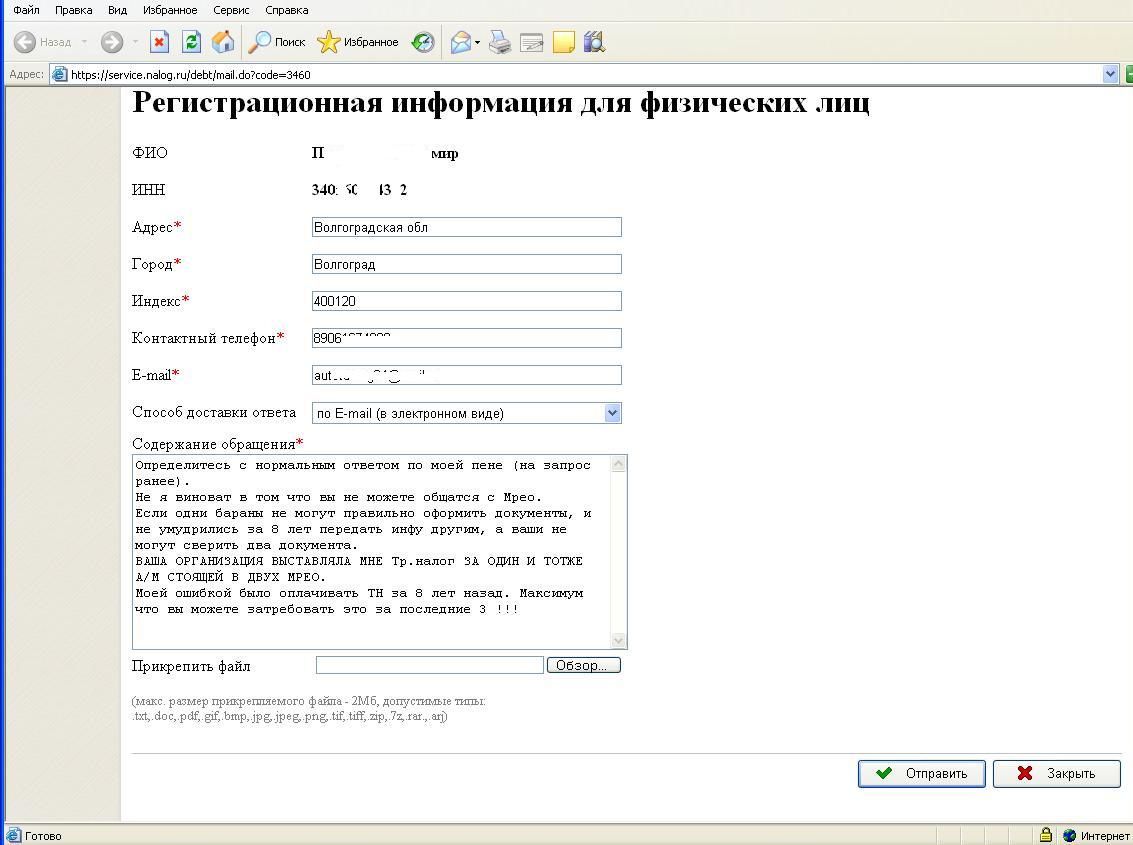Open the Поиск search tool

277,42
